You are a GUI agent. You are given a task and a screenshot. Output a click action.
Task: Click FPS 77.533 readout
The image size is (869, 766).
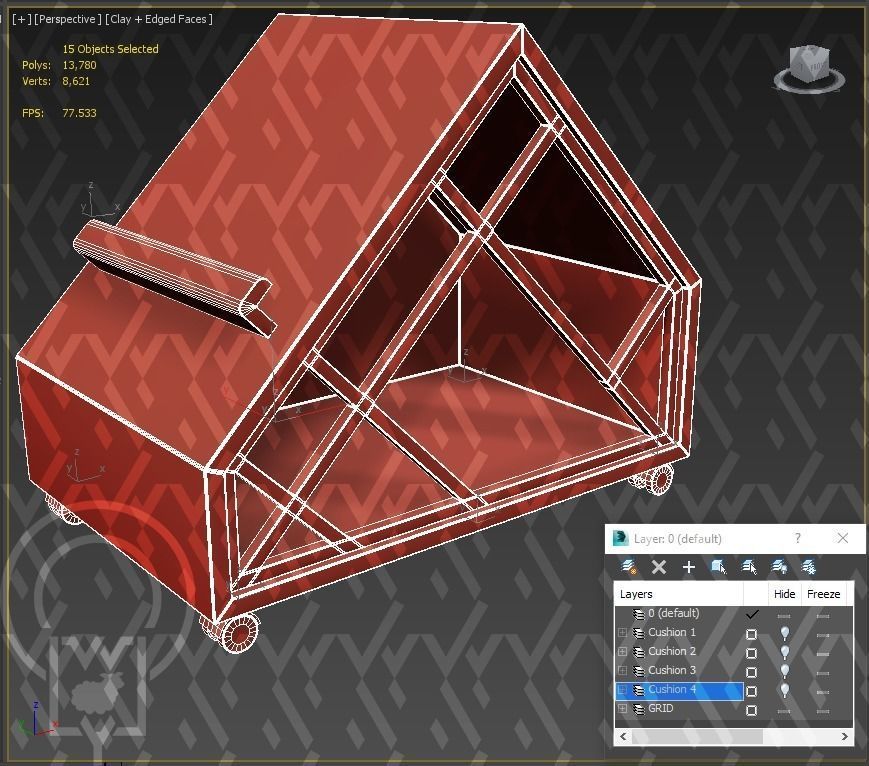tap(59, 113)
